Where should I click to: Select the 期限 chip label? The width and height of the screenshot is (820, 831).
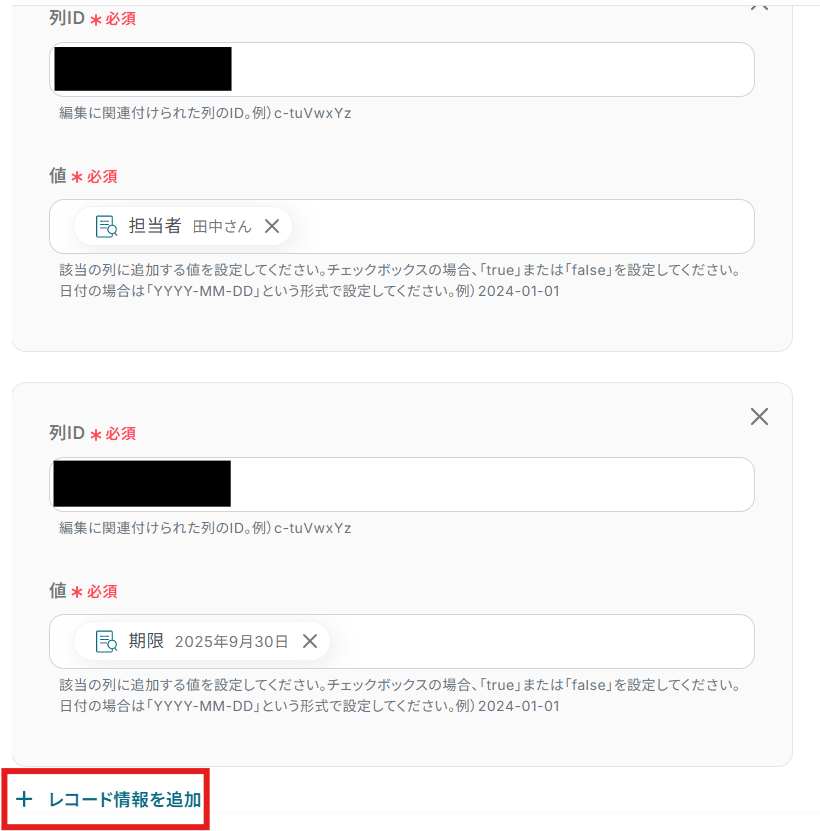(146, 641)
